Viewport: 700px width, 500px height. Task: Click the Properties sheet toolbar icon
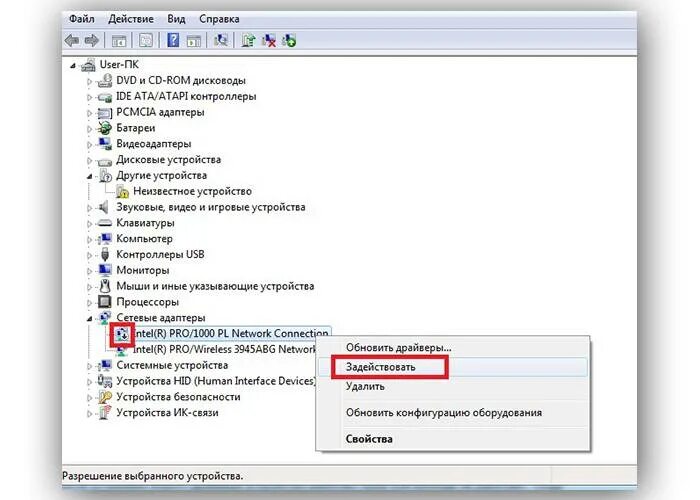click(146, 41)
